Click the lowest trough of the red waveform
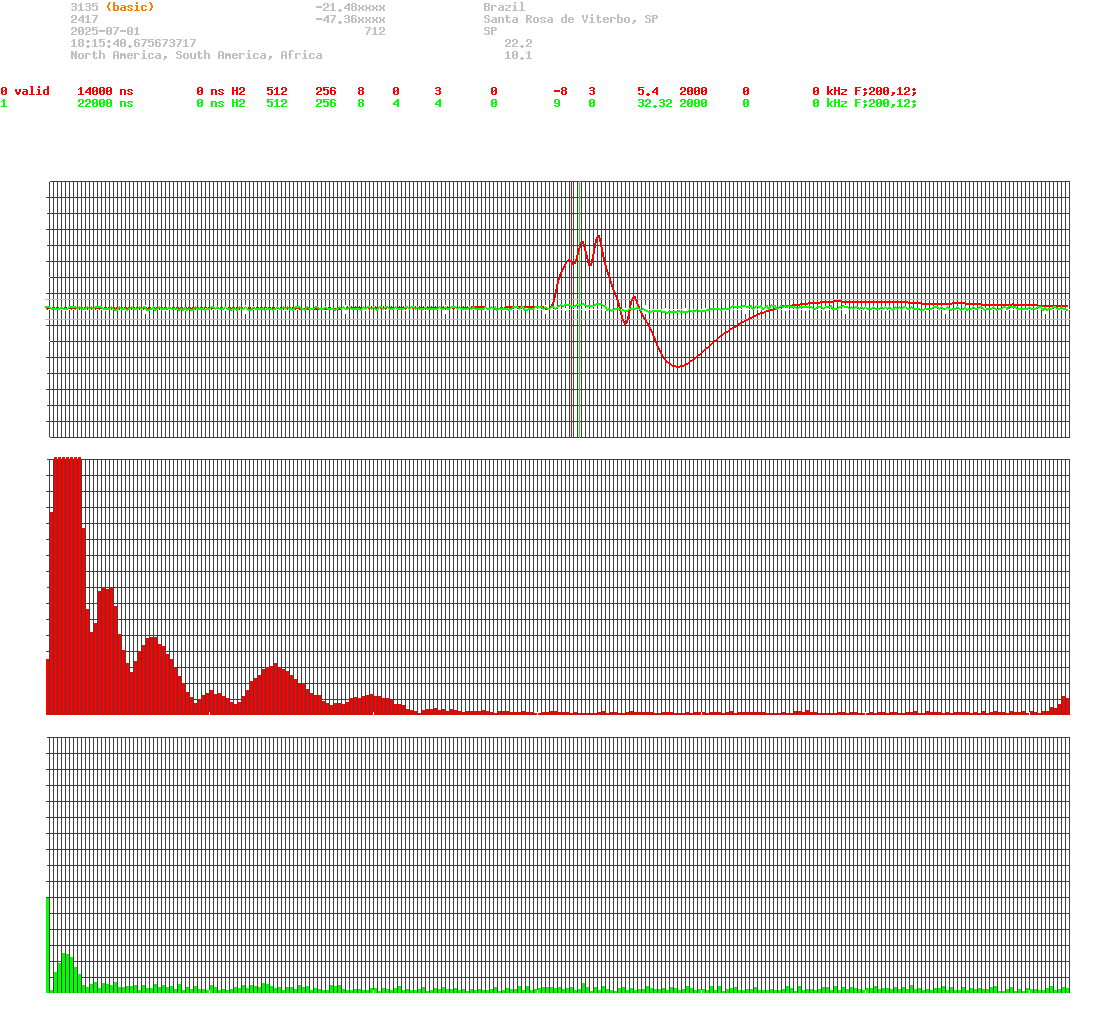 [677, 366]
